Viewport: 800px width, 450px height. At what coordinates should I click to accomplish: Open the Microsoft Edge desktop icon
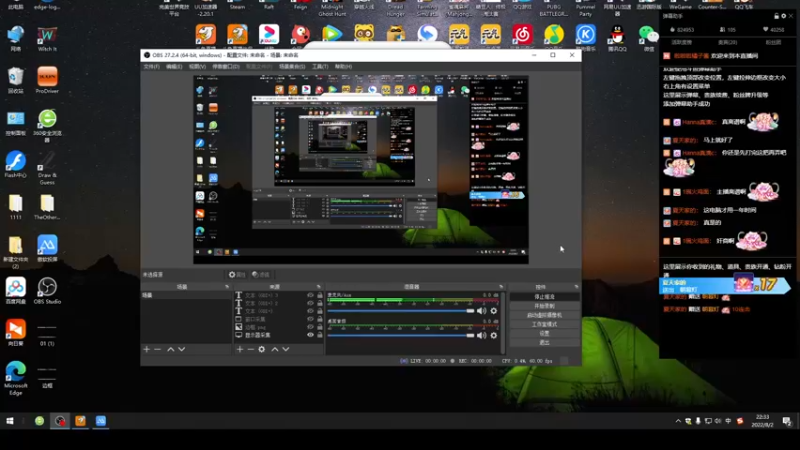tap(16, 378)
